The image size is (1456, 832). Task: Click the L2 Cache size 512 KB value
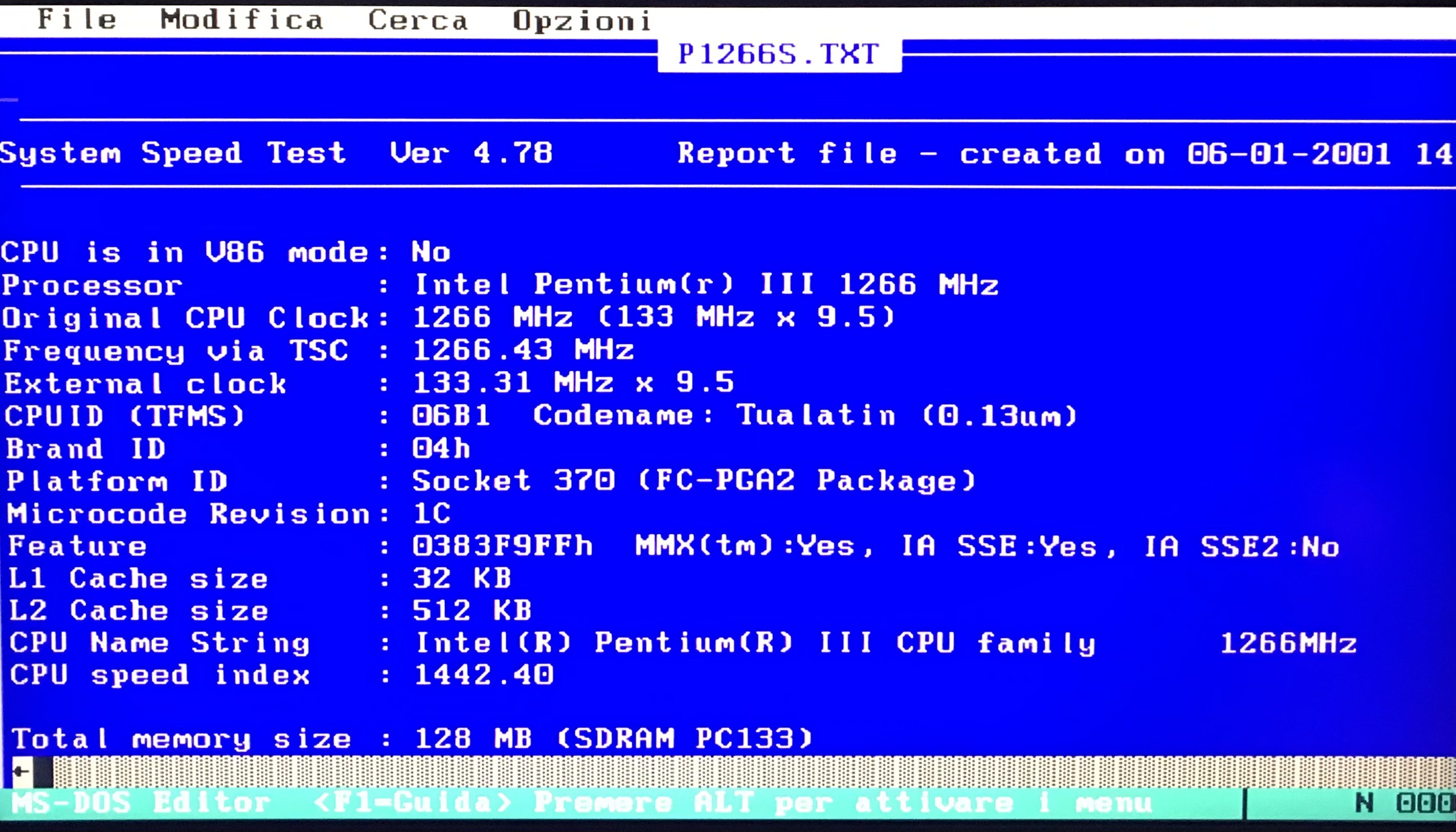coord(472,610)
